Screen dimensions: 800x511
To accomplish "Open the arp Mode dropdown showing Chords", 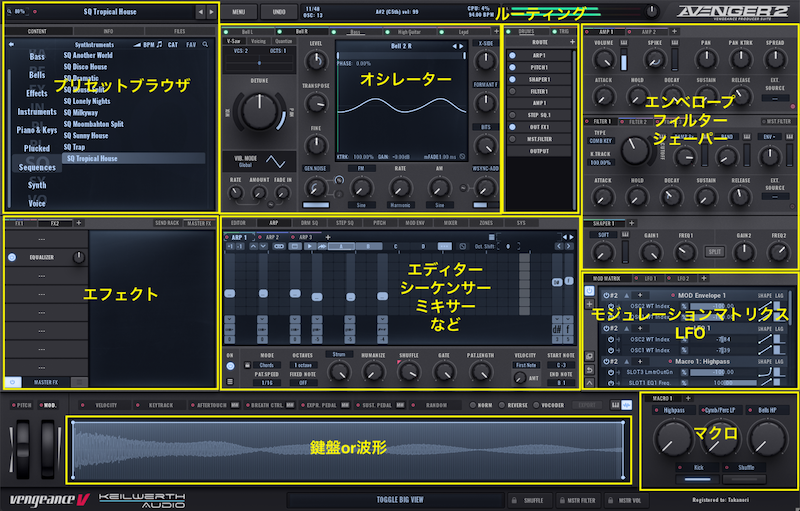I will pyautogui.click(x=268, y=366).
